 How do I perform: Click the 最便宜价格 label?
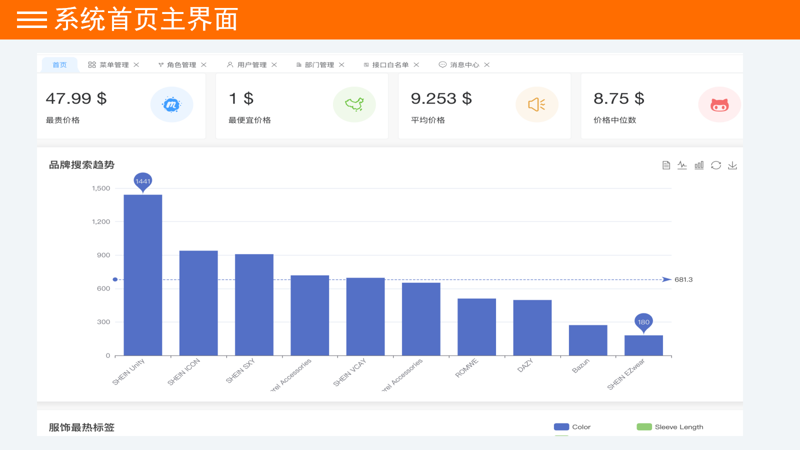click(x=249, y=120)
